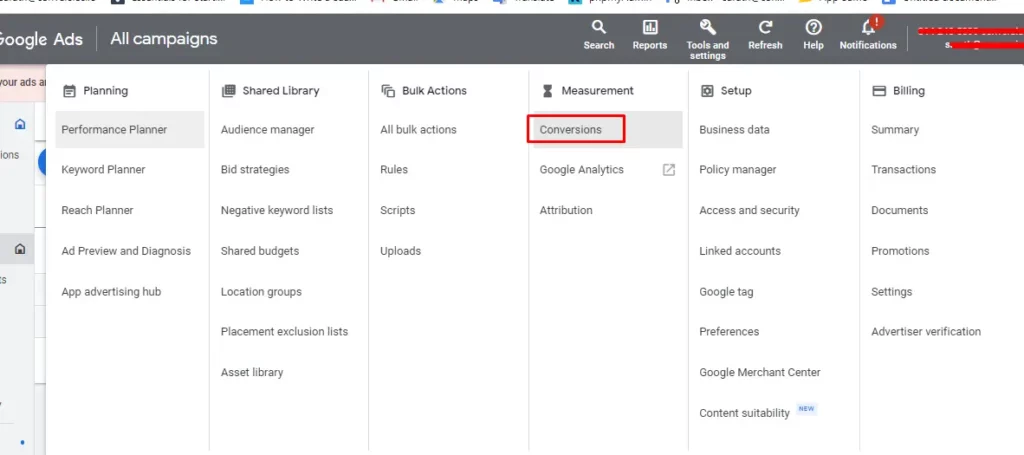Open Billing Promotions

901,251
